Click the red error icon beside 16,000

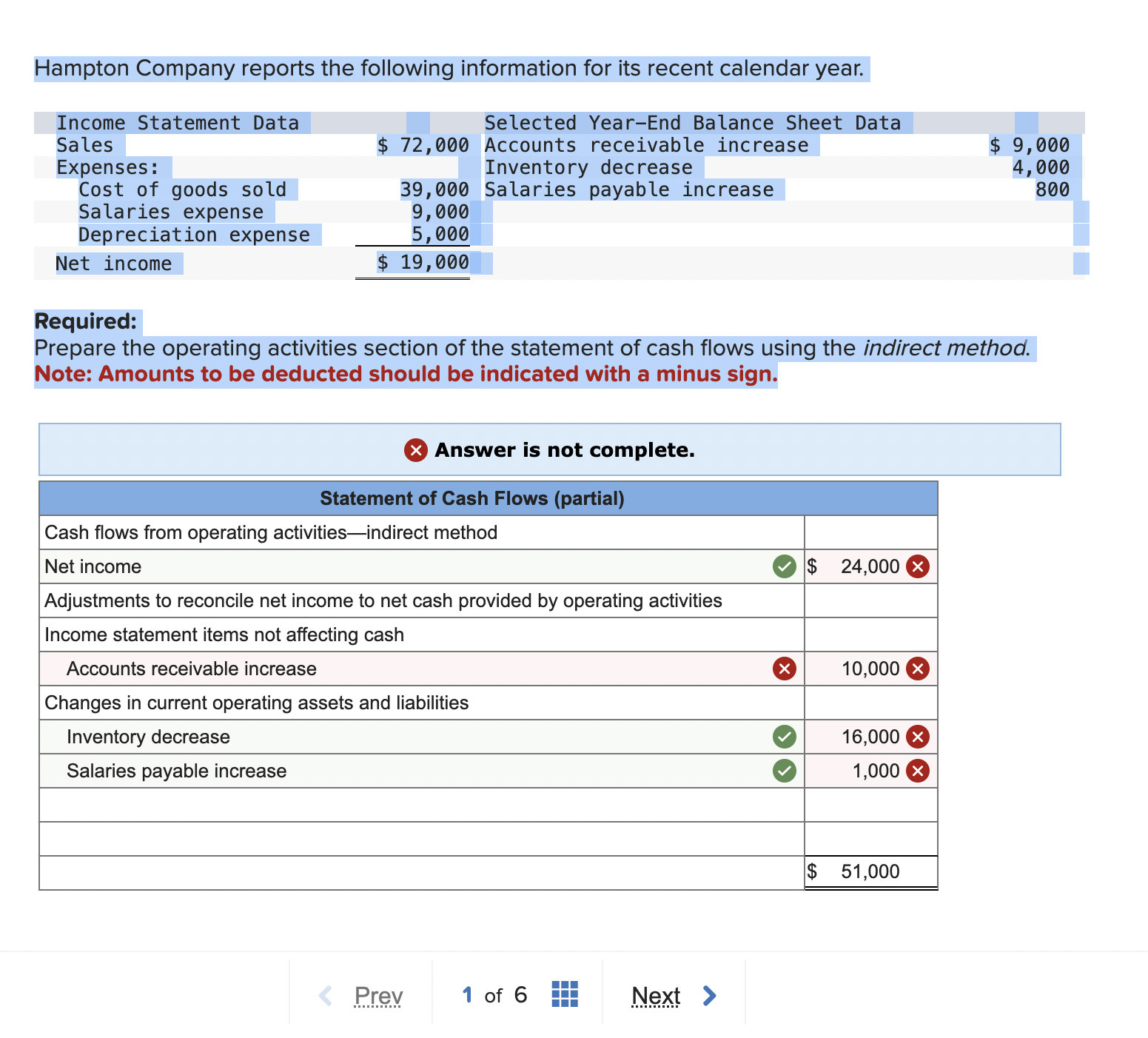coord(918,737)
